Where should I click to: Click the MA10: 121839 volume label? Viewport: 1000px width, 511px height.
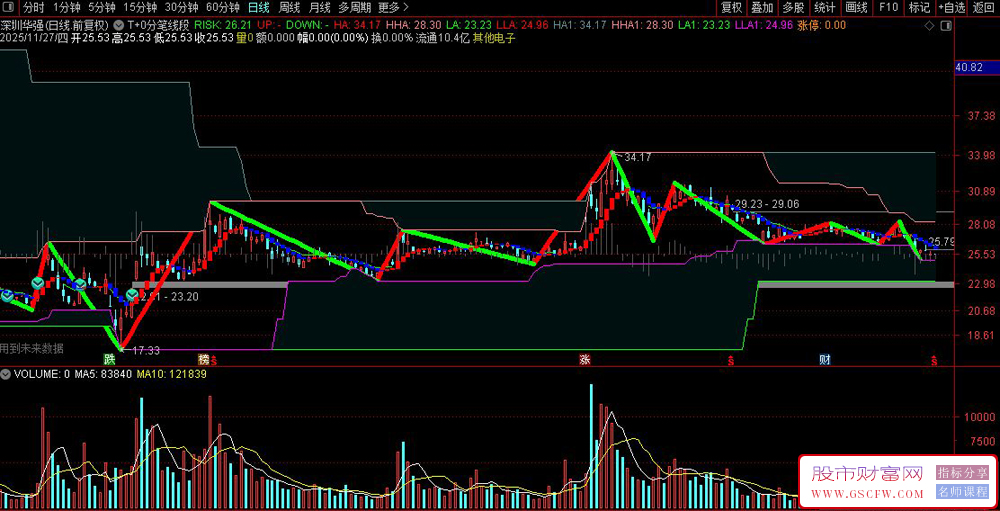point(172,374)
